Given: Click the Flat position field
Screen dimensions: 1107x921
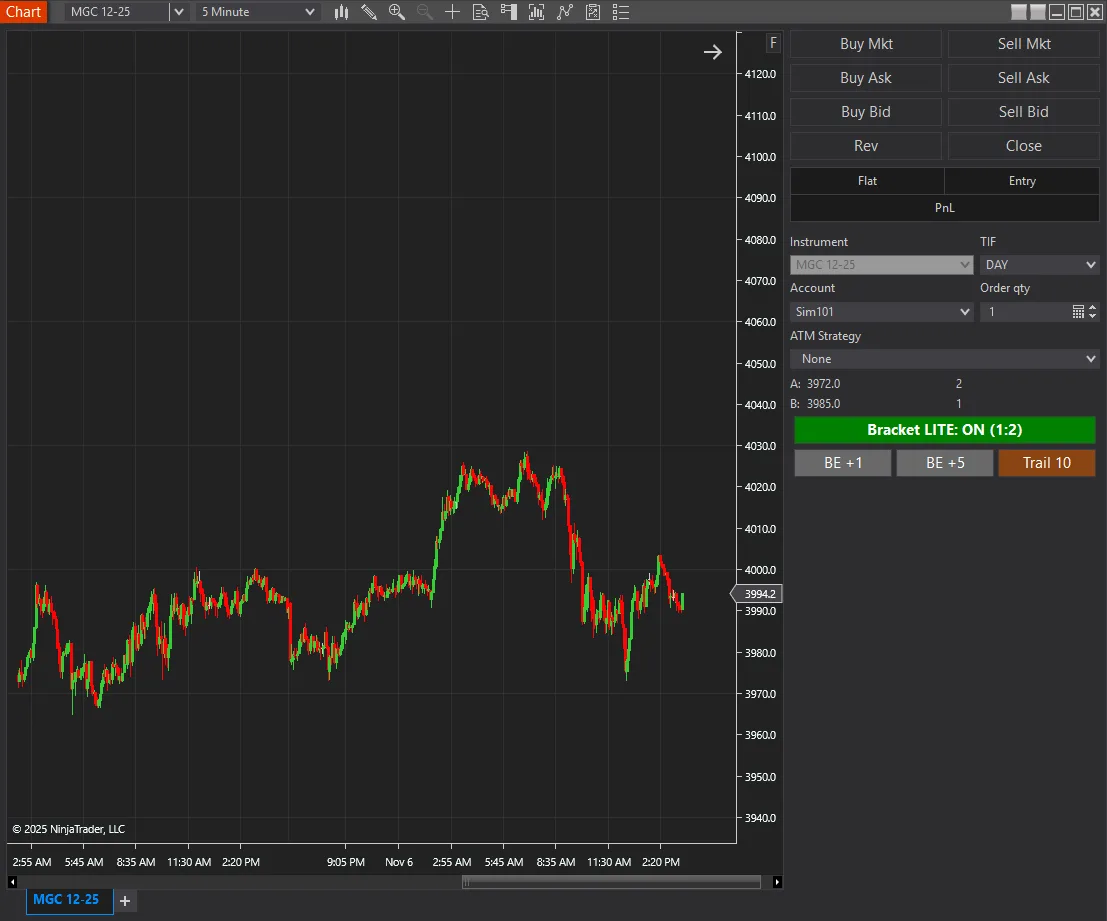Looking at the screenshot, I should 867,181.
